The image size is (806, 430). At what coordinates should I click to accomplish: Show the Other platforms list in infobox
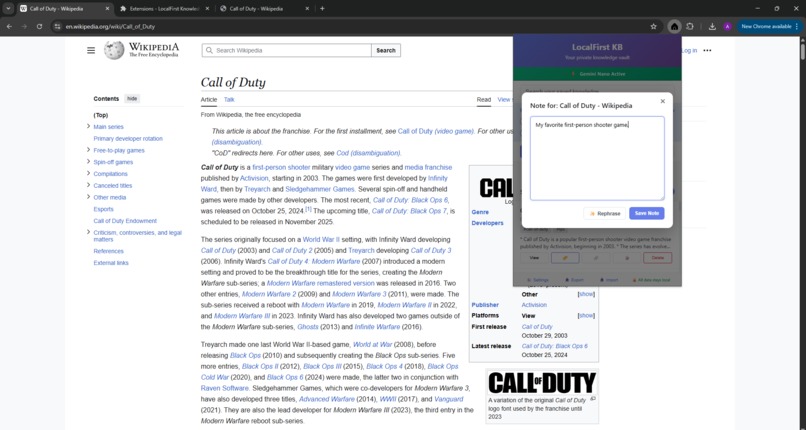[x=586, y=294]
